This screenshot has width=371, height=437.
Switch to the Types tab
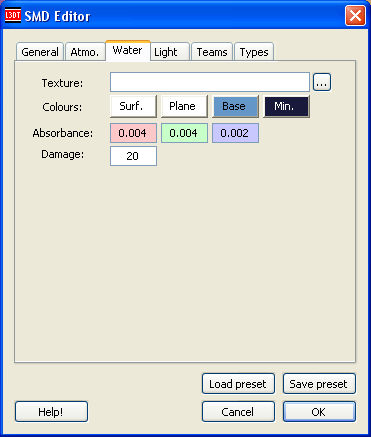[x=254, y=52]
